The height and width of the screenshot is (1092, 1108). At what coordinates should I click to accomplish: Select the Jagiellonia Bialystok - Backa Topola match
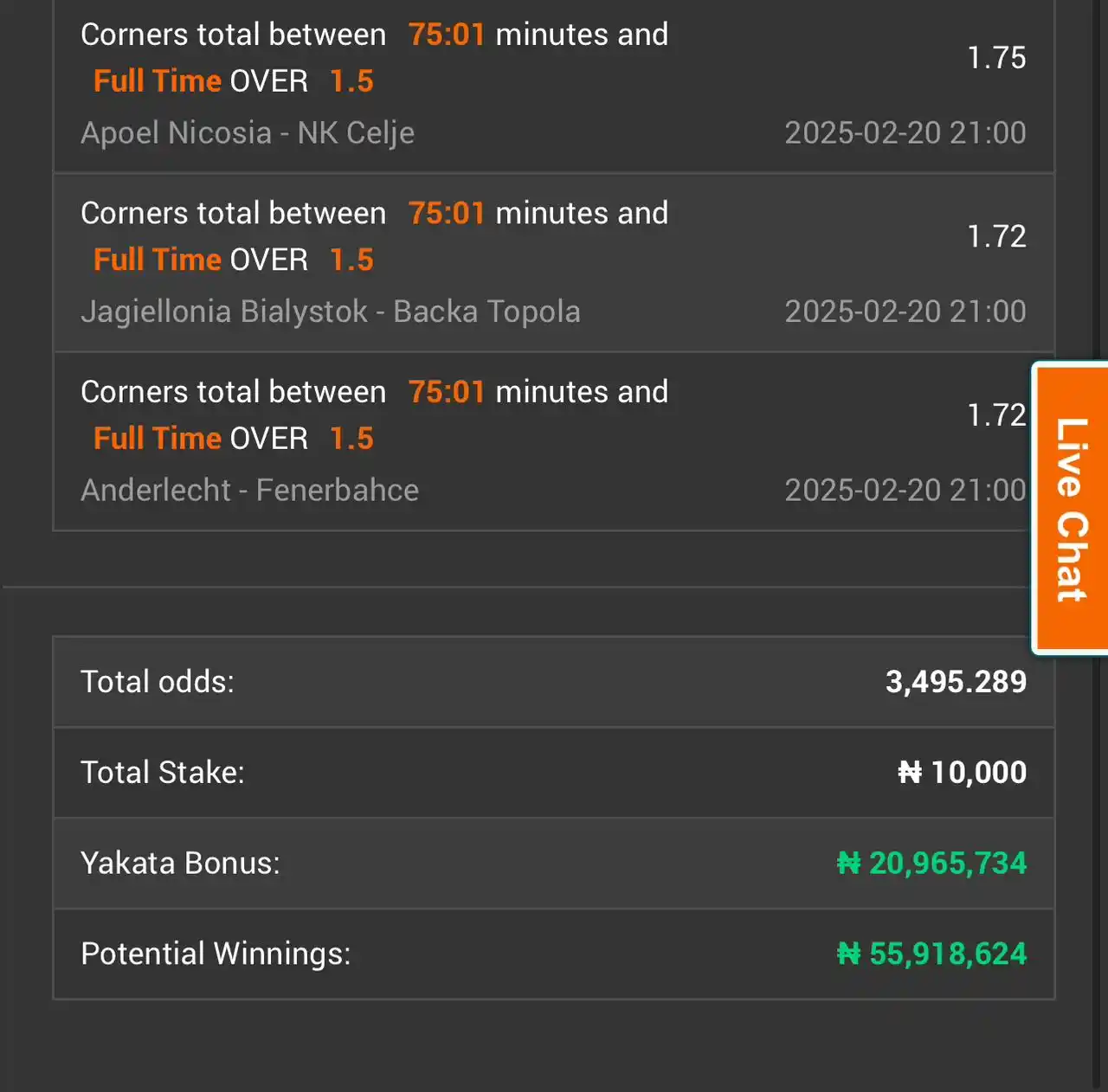tap(331, 312)
